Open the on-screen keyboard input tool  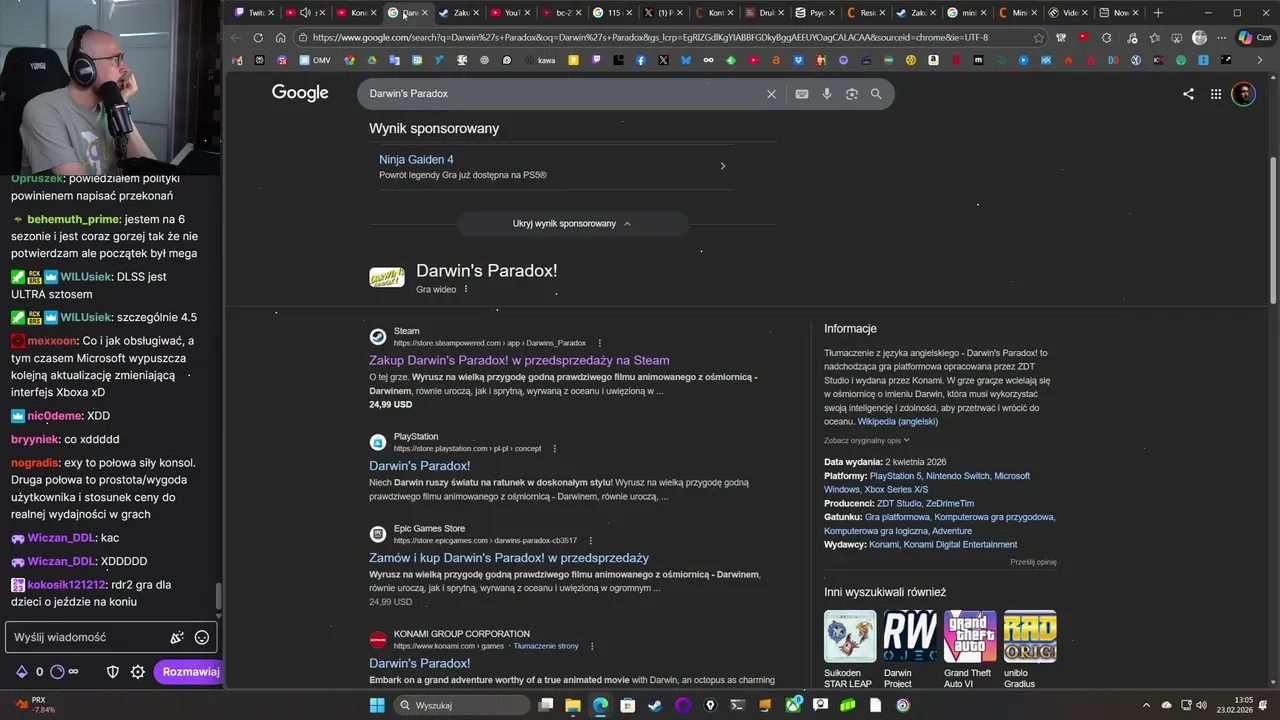point(802,94)
